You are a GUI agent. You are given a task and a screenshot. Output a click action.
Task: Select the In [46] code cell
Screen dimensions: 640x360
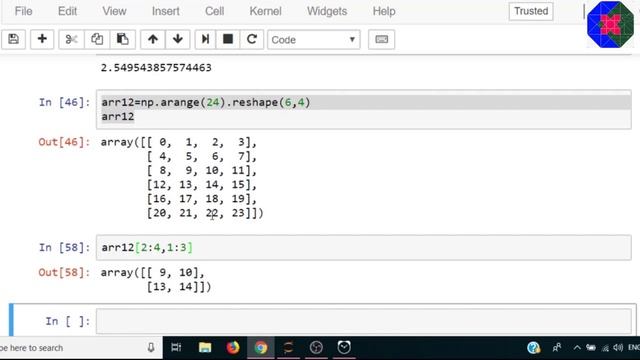tap(364, 109)
